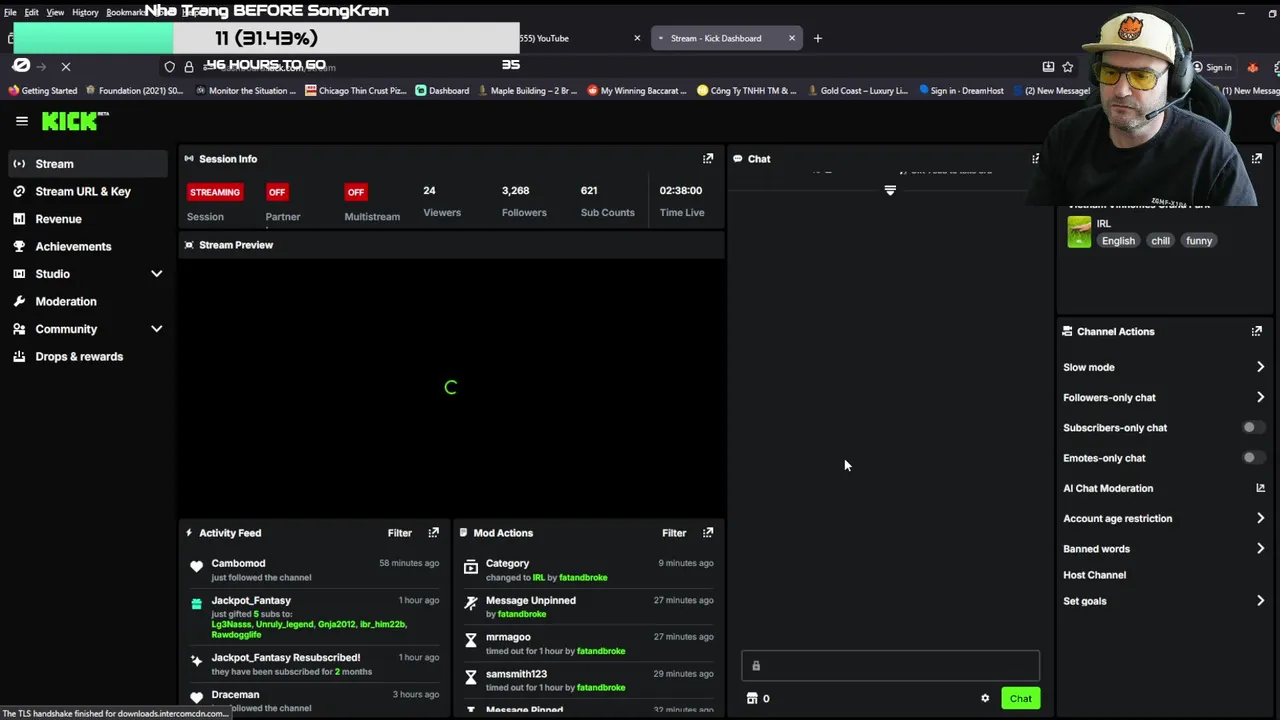The width and height of the screenshot is (1280, 720).
Task: Click the Achievements trophy icon
Action: pos(19,246)
